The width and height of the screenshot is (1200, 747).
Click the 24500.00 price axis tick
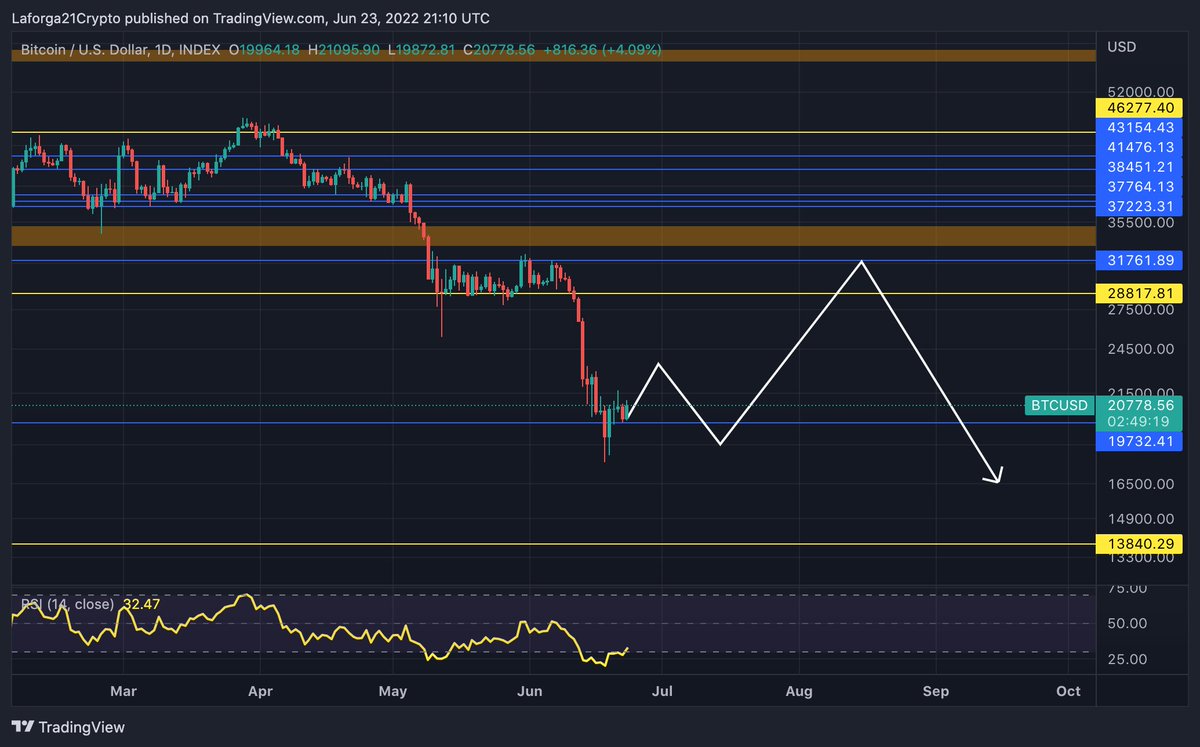coord(1140,349)
